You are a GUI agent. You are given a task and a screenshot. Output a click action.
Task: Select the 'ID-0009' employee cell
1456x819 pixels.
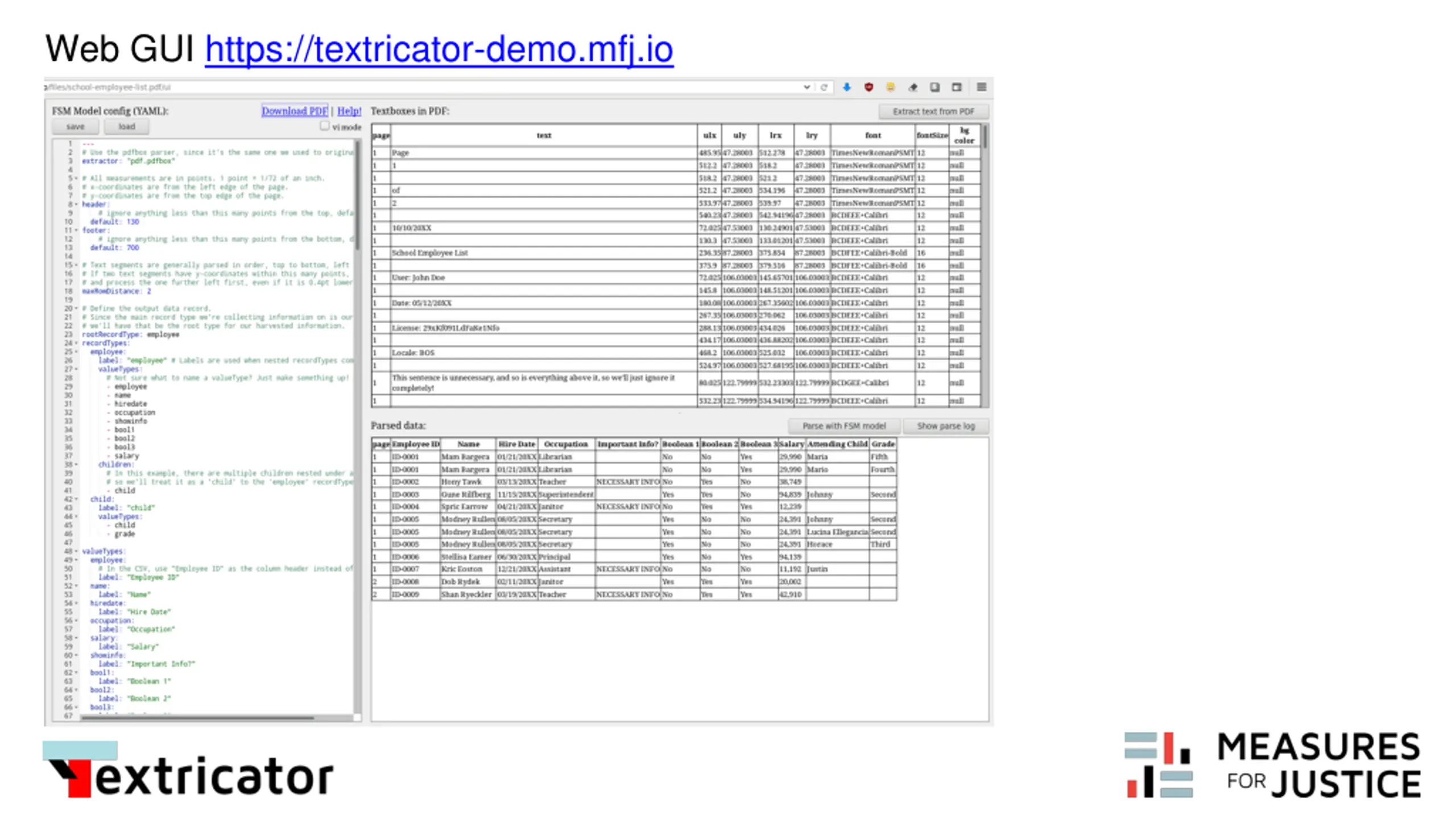tap(416, 594)
